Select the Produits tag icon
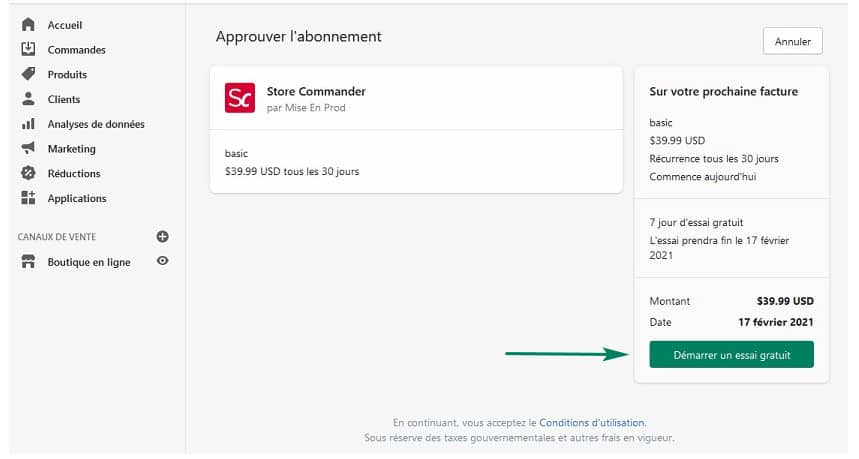The image size is (859, 459). [28, 74]
